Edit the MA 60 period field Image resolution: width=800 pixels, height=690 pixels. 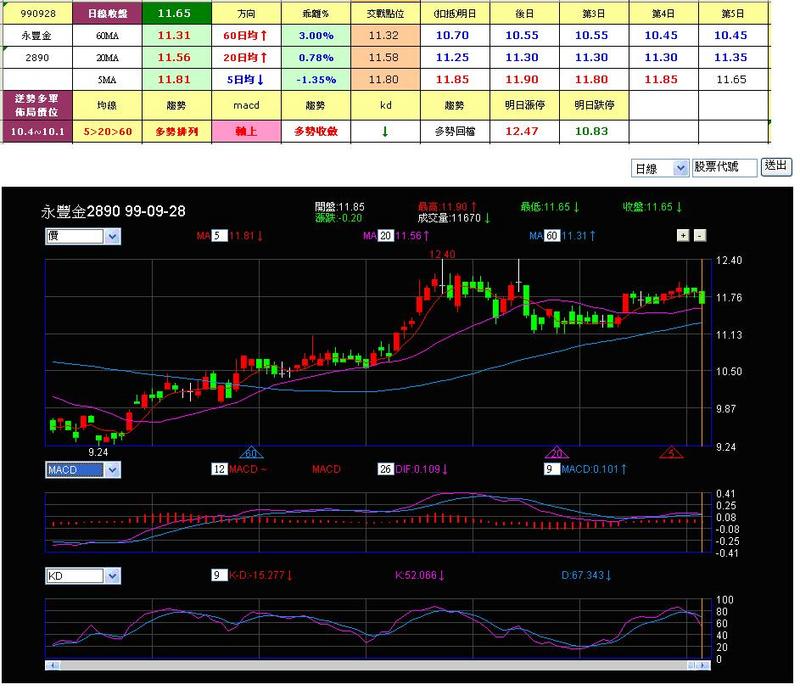click(554, 236)
